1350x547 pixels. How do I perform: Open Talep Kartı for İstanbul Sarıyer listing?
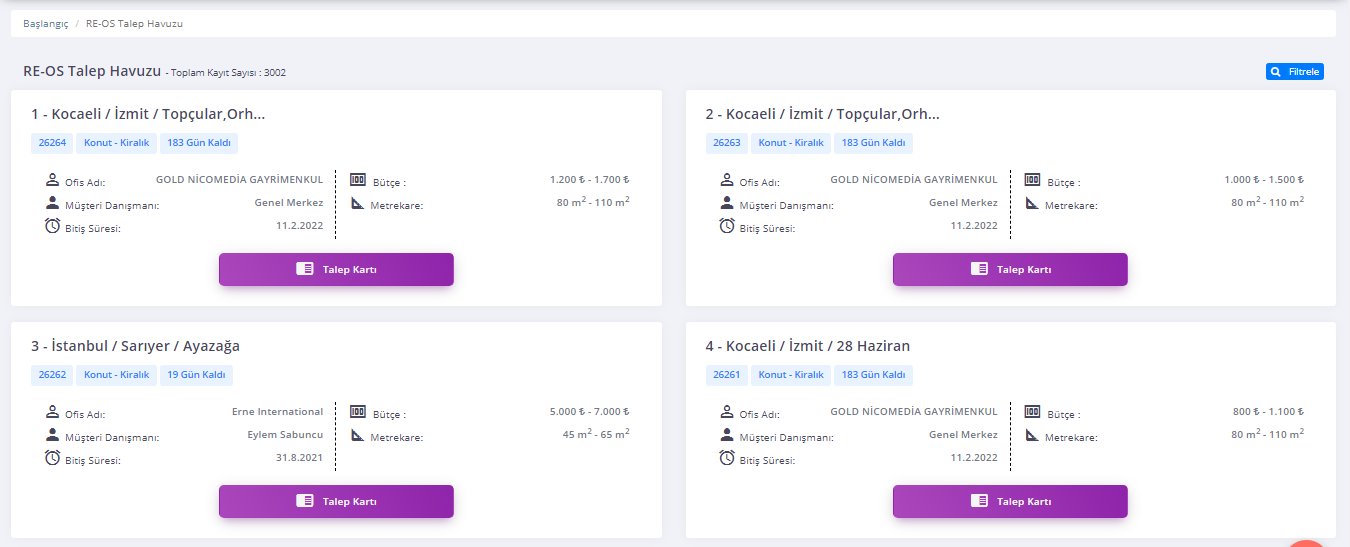(336, 501)
